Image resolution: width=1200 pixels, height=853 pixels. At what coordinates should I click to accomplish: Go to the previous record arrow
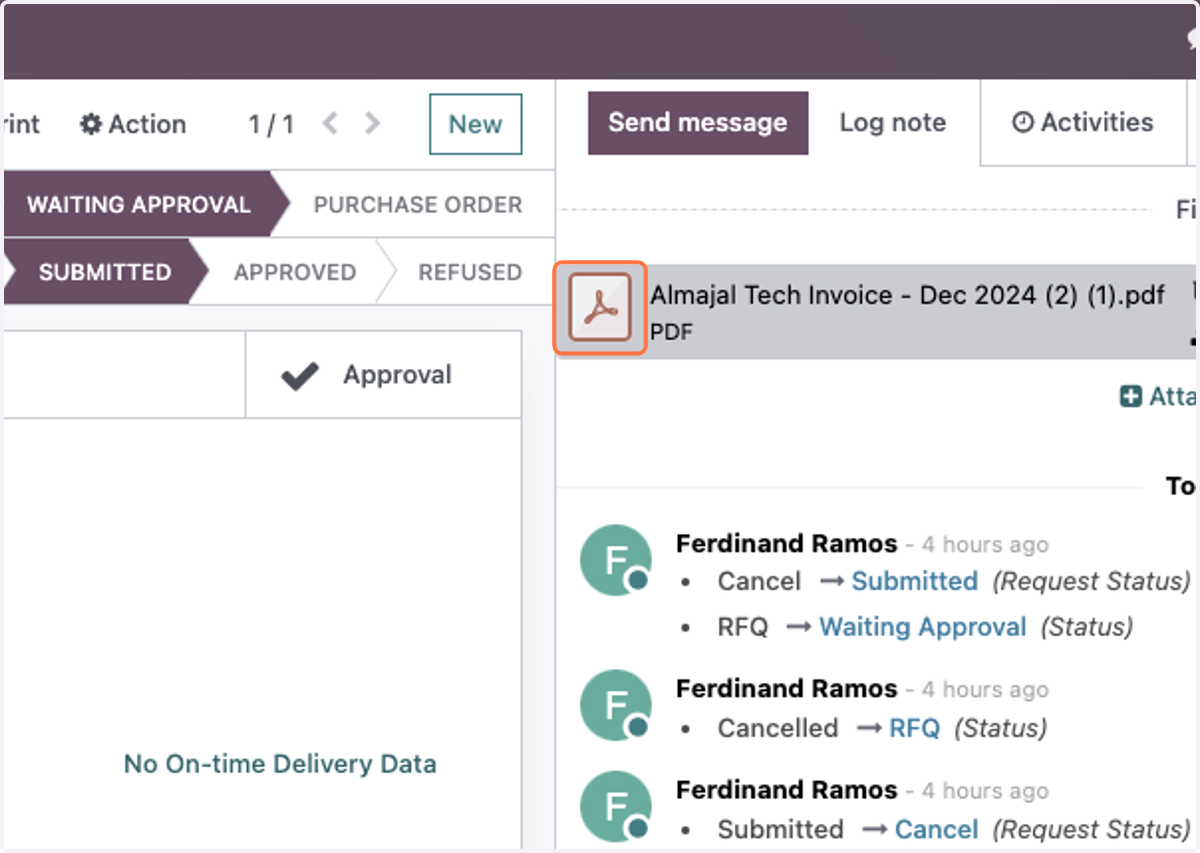tap(330, 123)
